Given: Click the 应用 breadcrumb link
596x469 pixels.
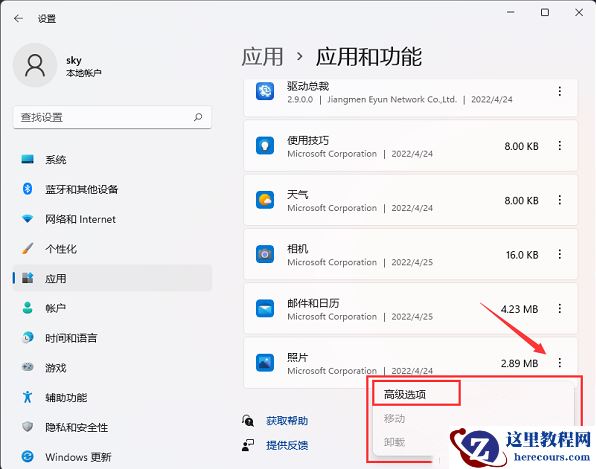Looking at the screenshot, I should pyautogui.click(x=262, y=57).
